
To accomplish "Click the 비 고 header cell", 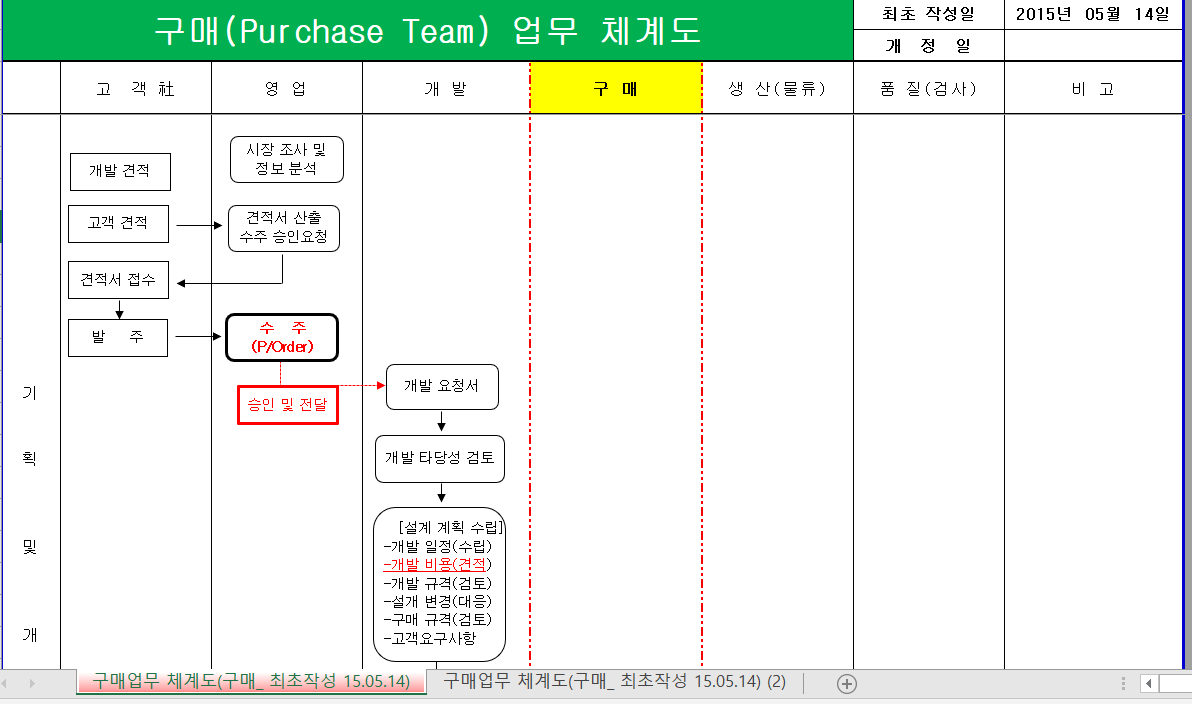I will [x=1093, y=88].
